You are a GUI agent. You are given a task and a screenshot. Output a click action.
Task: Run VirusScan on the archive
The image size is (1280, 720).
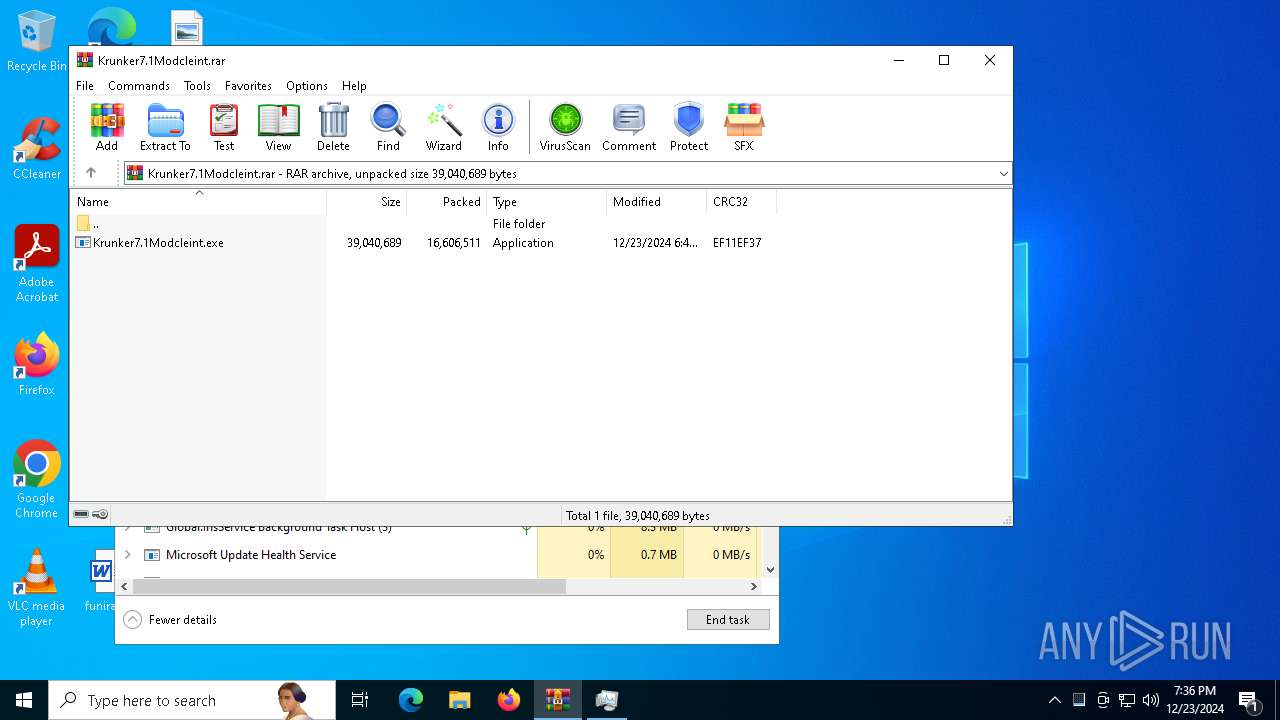click(565, 127)
